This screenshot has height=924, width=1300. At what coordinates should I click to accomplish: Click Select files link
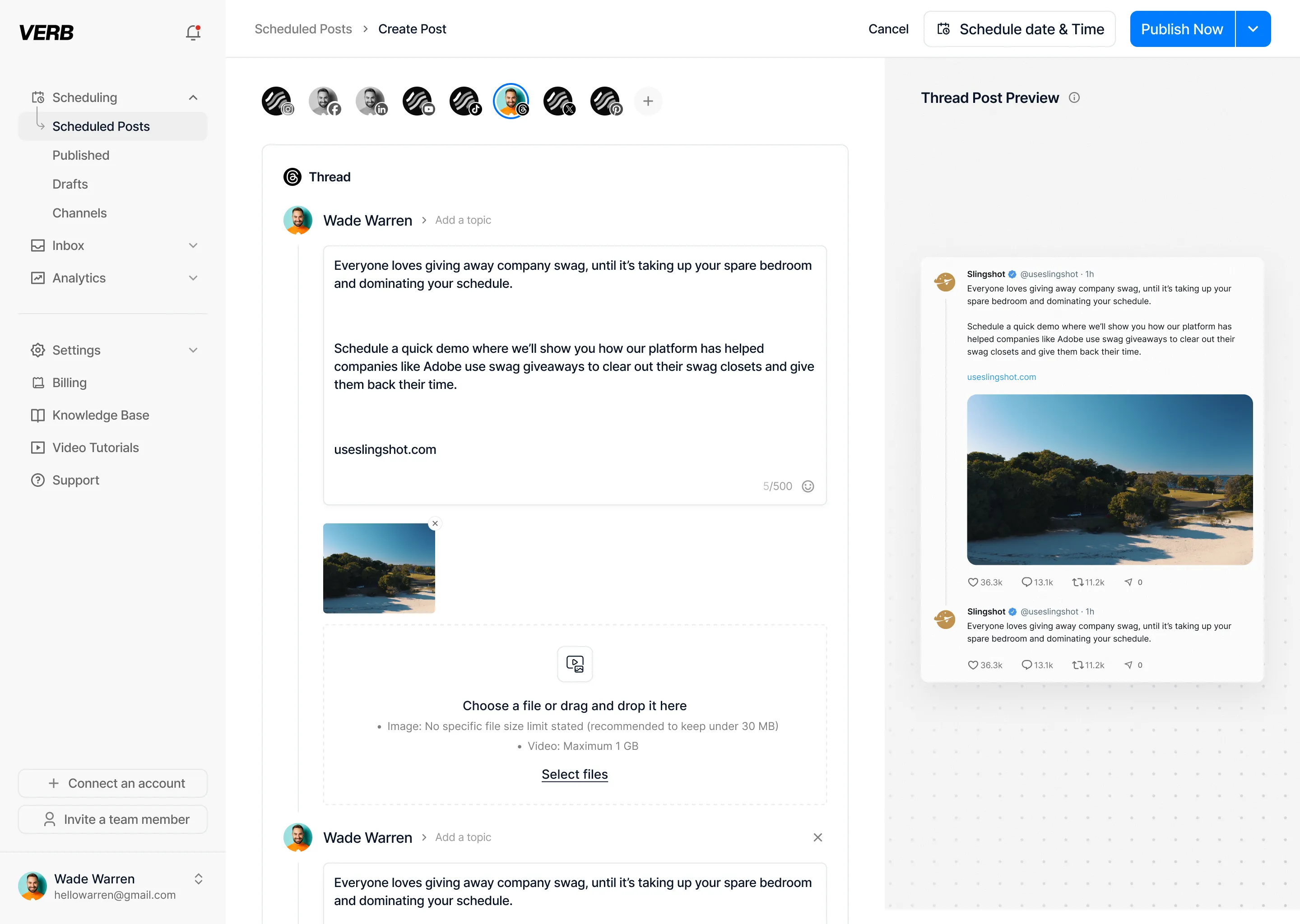click(575, 774)
